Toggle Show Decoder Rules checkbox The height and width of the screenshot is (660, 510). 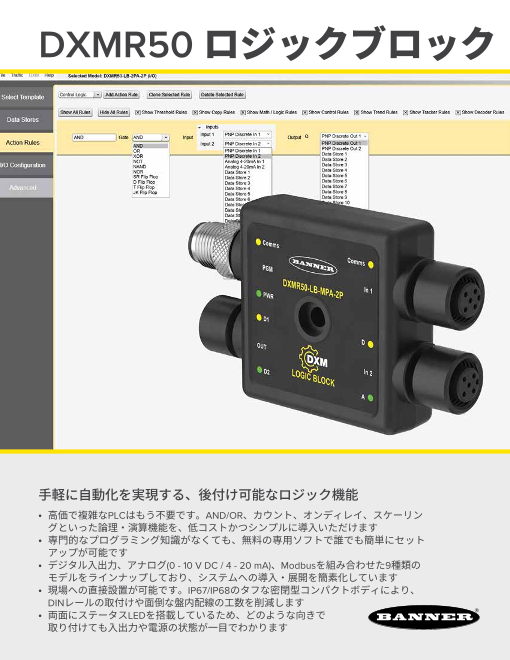(x=458, y=112)
